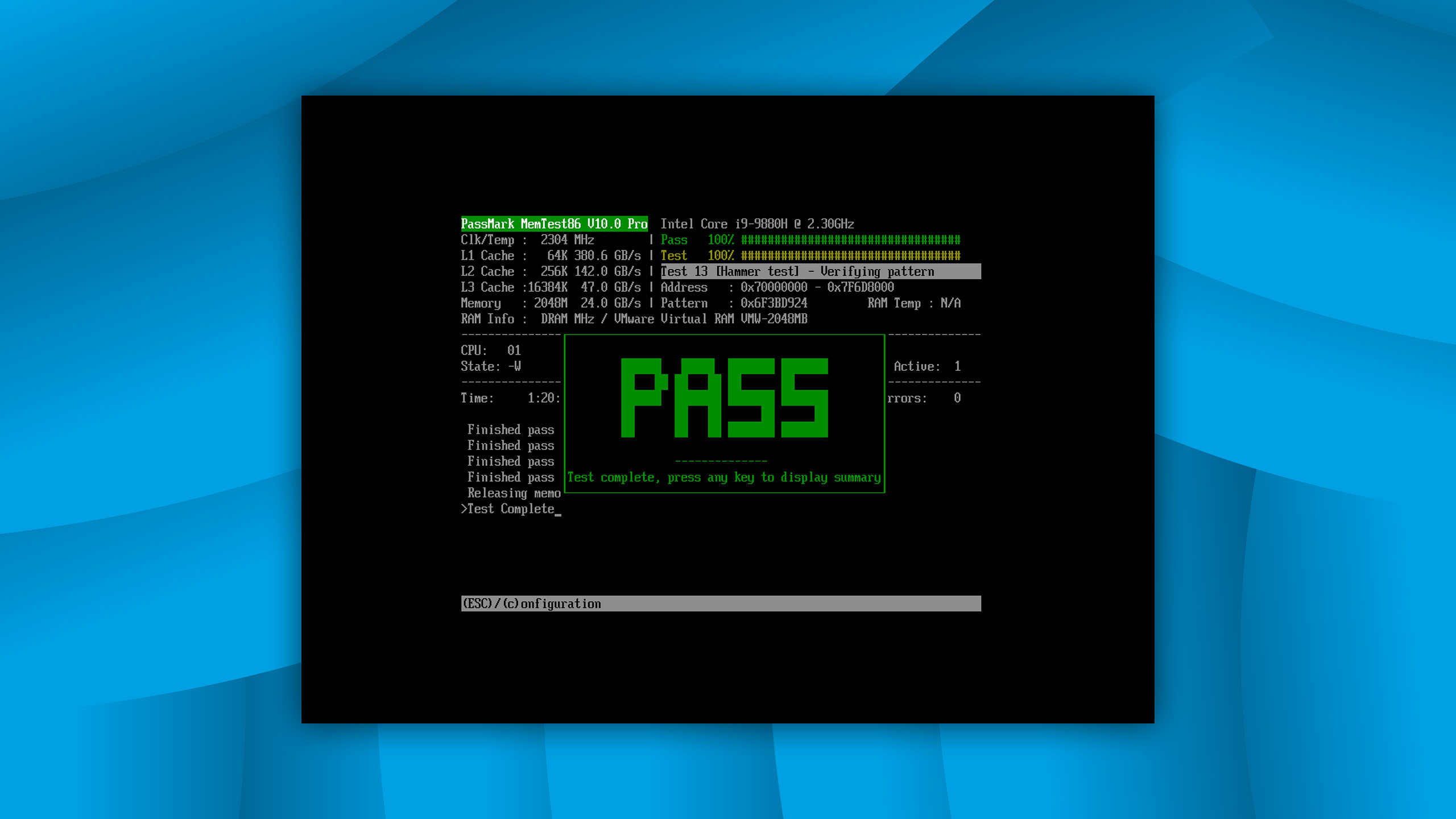Click the RAM Info VMware Virtual RAM line
Screen dimensions: 1456x819
click(x=634, y=319)
